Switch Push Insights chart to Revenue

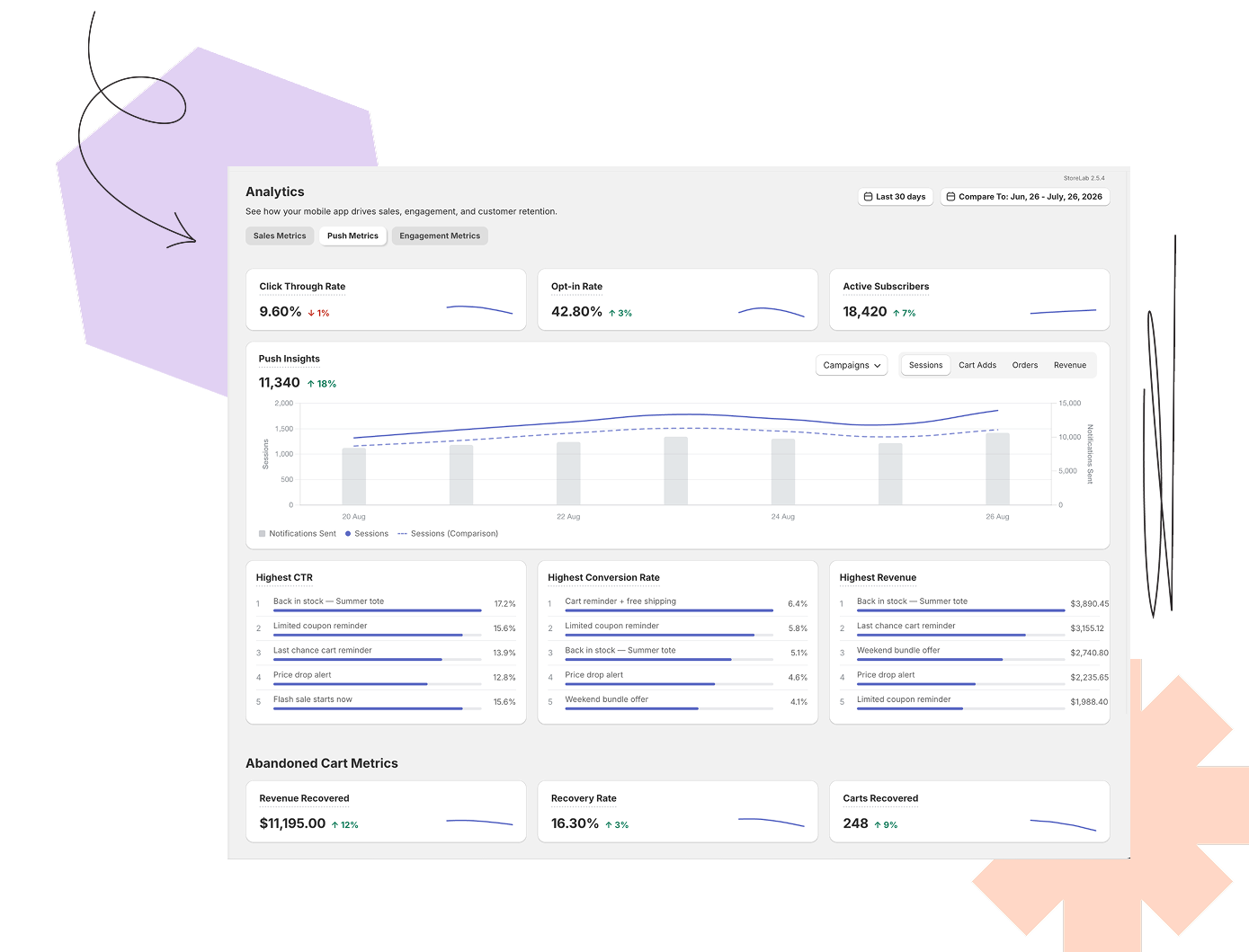[x=1070, y=365]
